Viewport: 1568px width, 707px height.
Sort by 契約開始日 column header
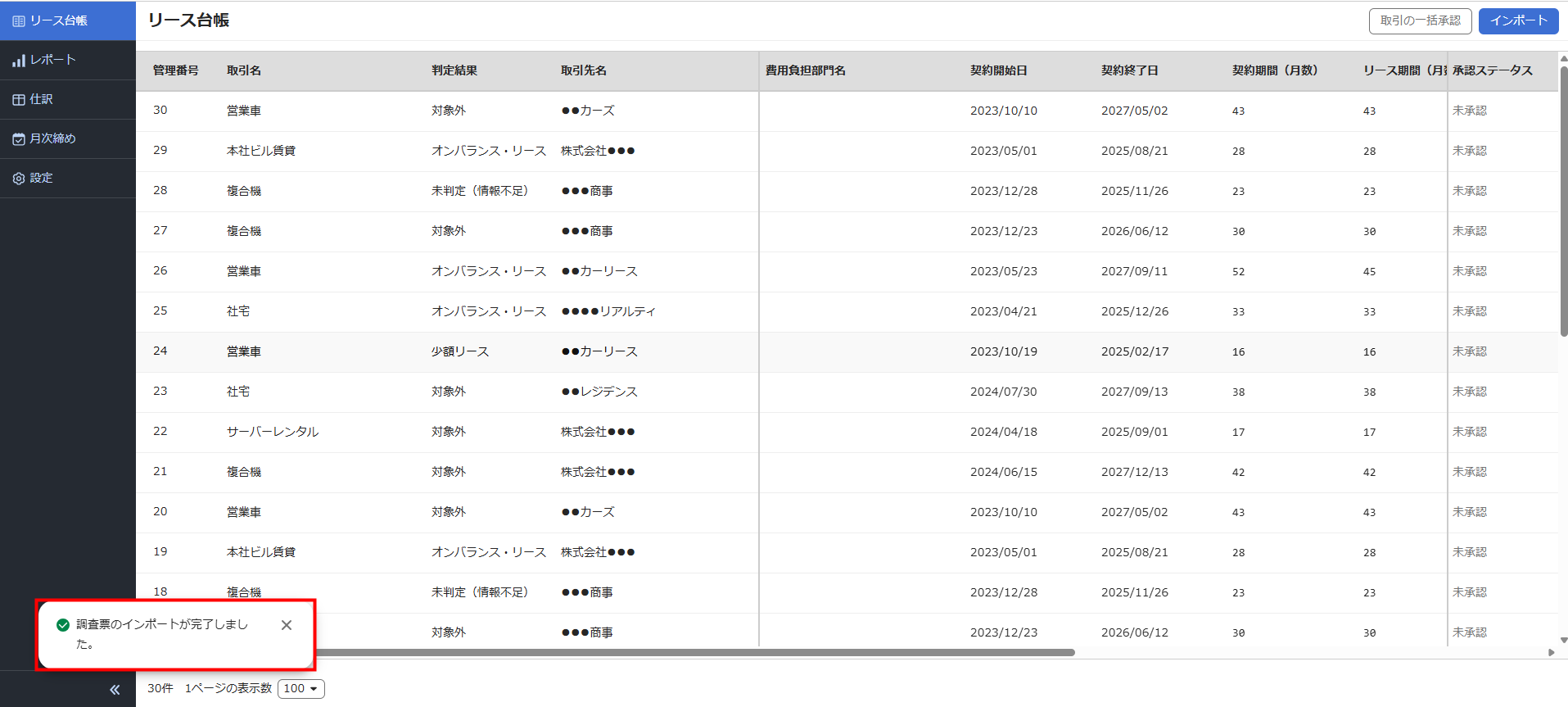tap(998, 70)
